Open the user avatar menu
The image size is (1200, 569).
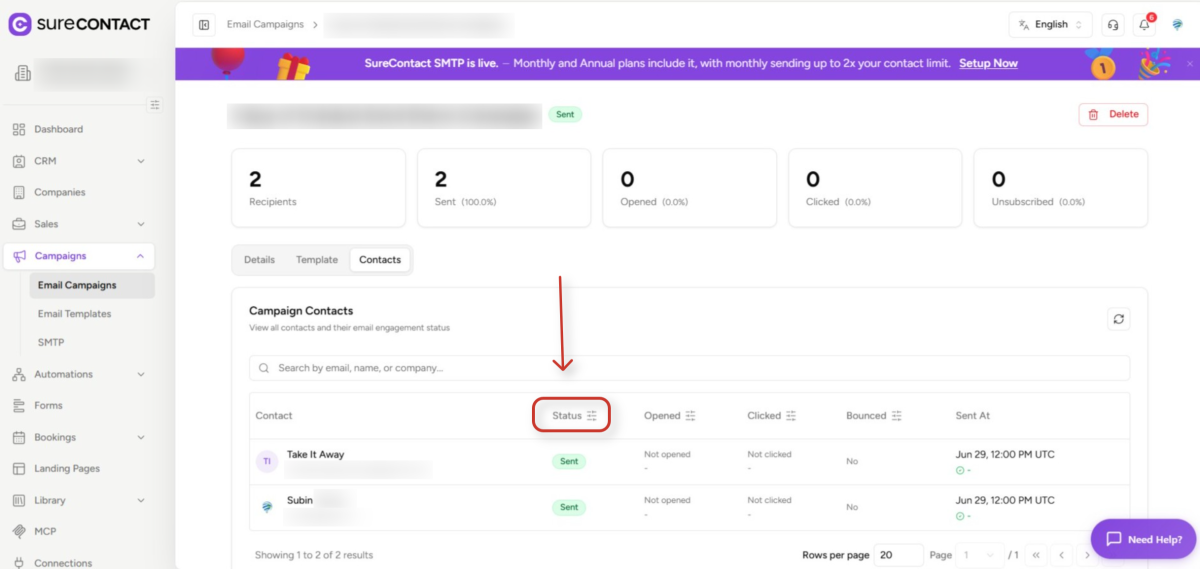coord(1178,25)
